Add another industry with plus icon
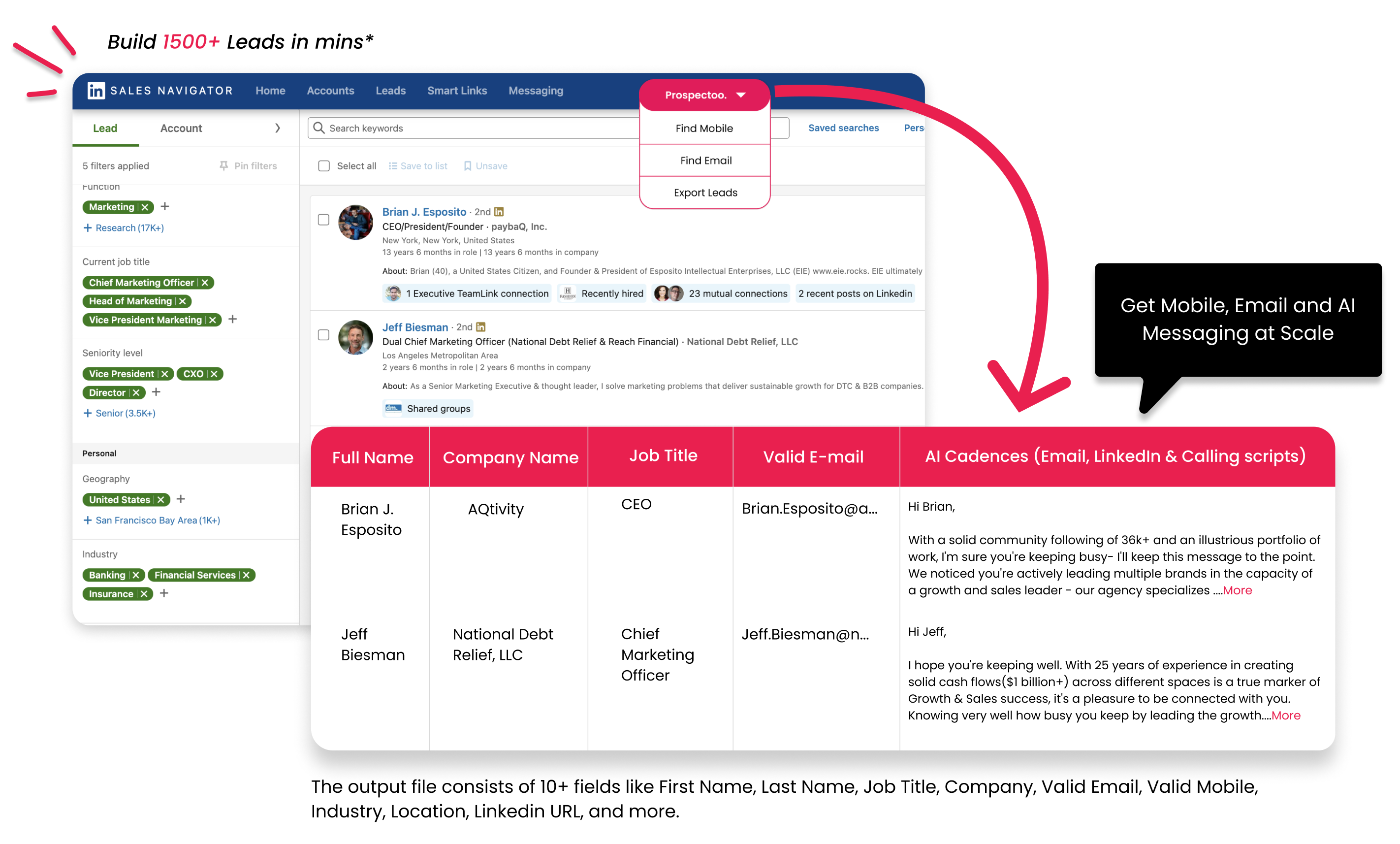1400x844 pixels. tap(164, 593)
